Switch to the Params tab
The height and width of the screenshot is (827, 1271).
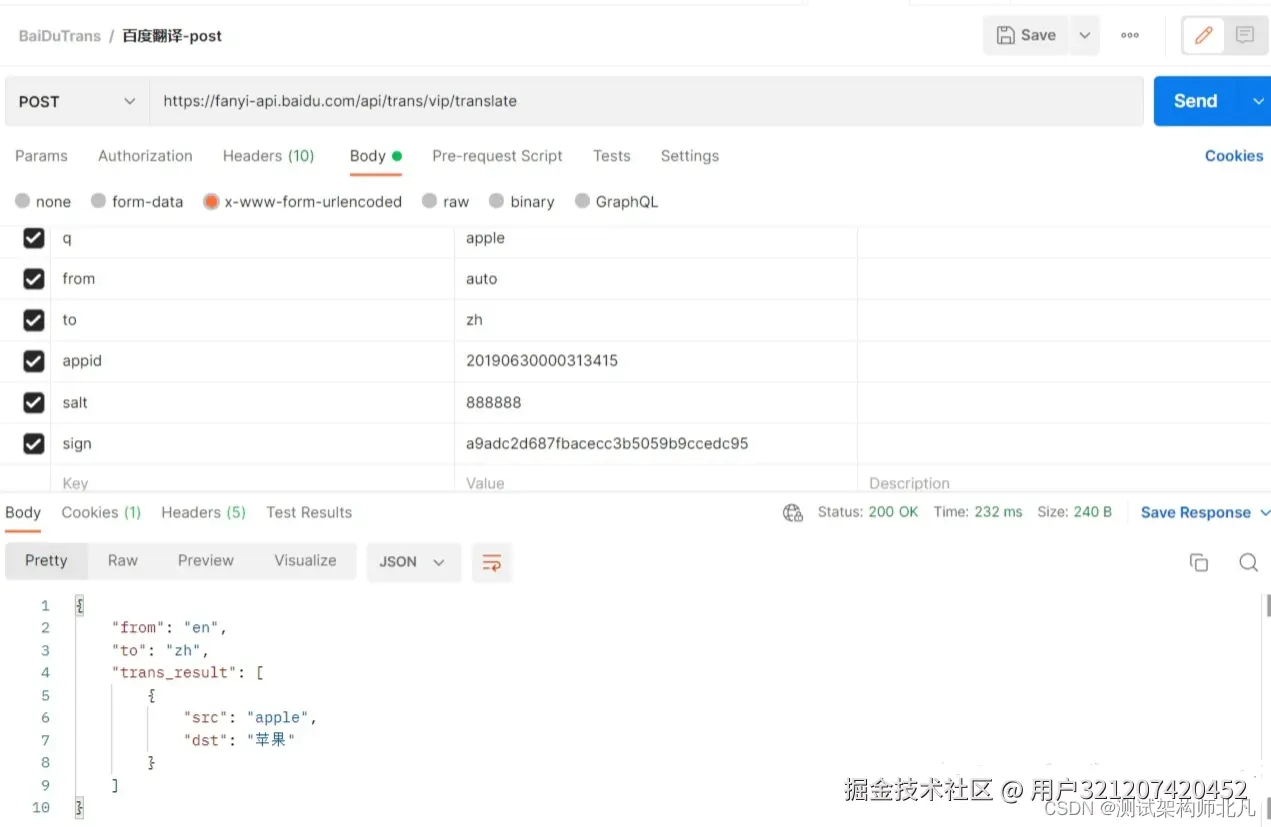[x=41, y=156]
